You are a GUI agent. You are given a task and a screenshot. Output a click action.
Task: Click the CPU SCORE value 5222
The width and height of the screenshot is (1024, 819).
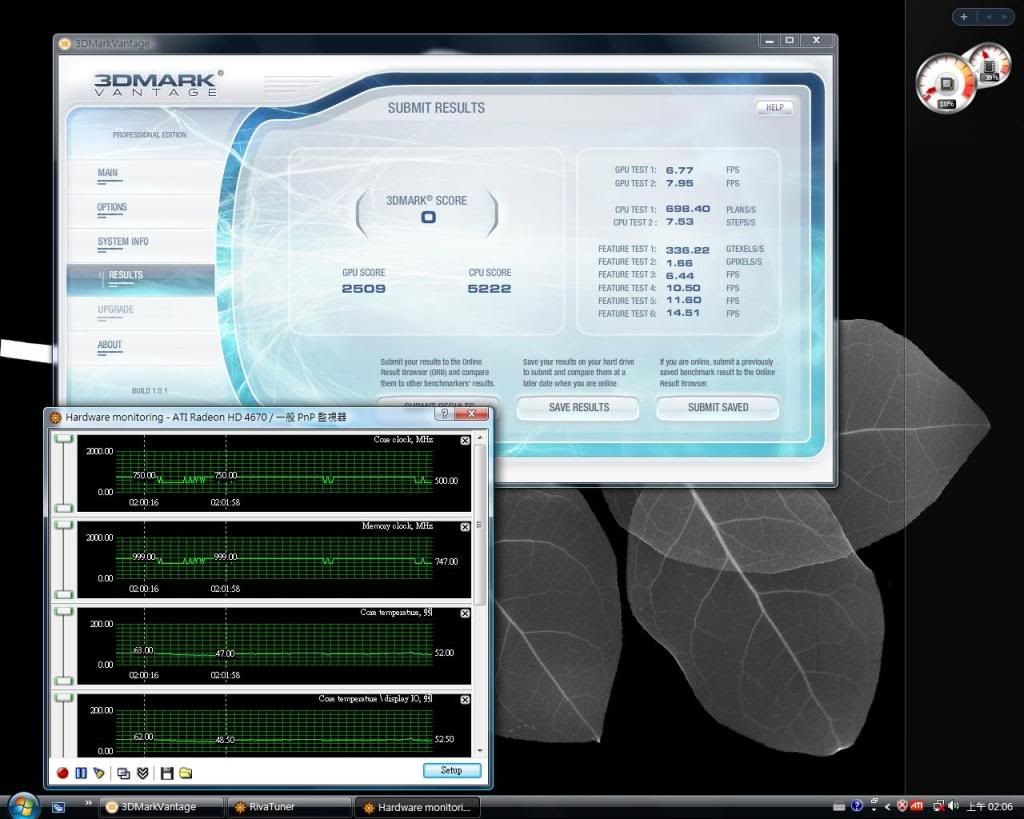coord(489,289)
